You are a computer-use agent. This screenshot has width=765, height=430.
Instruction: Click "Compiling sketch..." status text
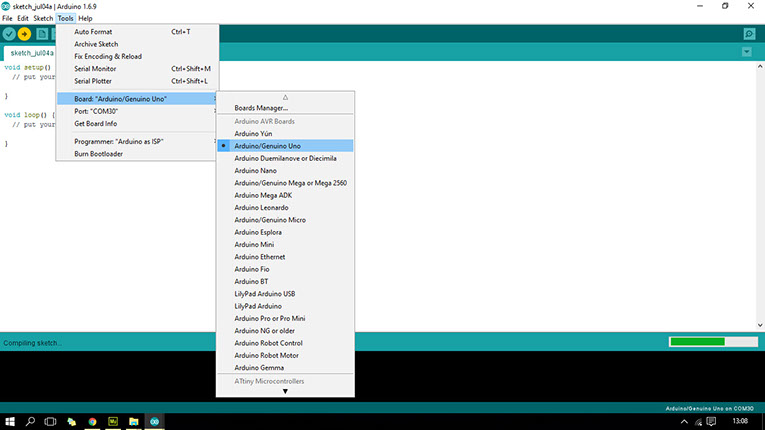(x=32, y=343)
